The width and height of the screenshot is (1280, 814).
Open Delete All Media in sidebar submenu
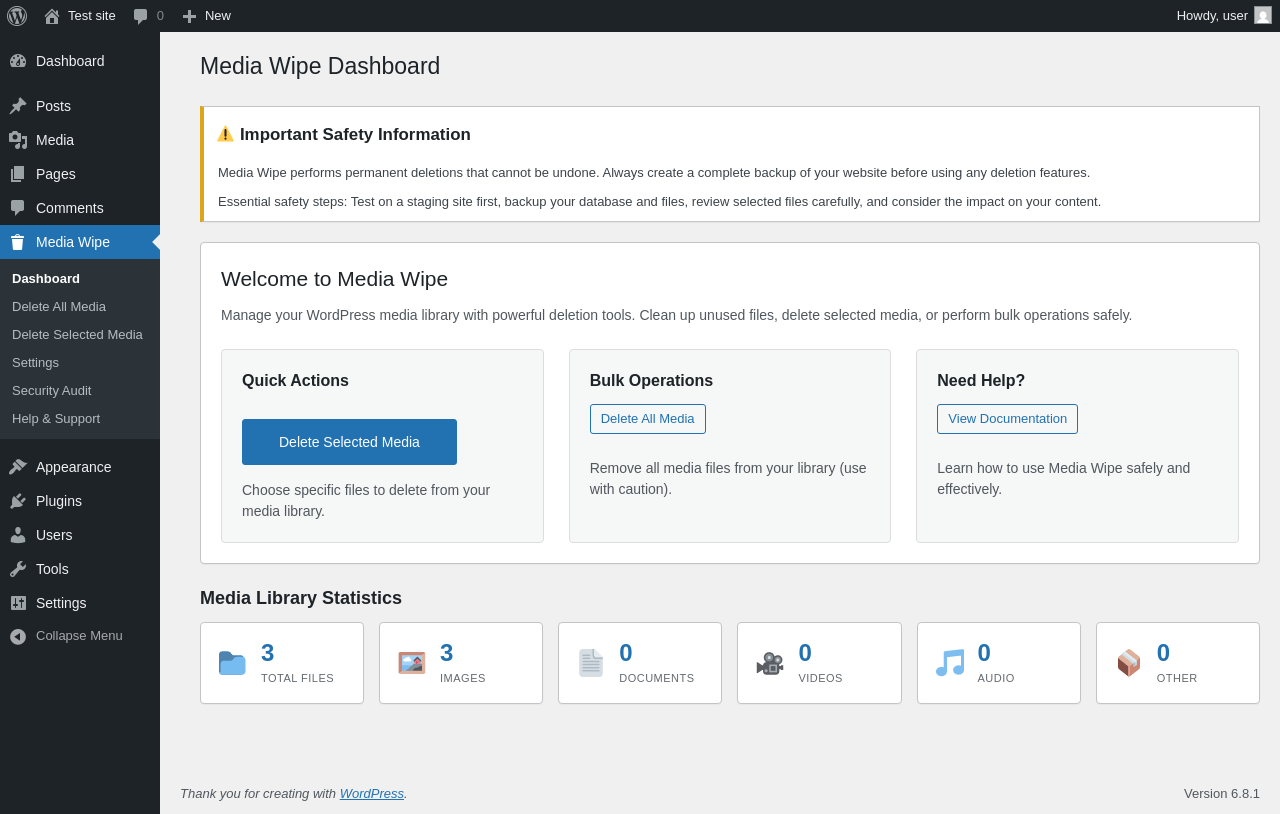pyautogui.click(x=59, y=306)
